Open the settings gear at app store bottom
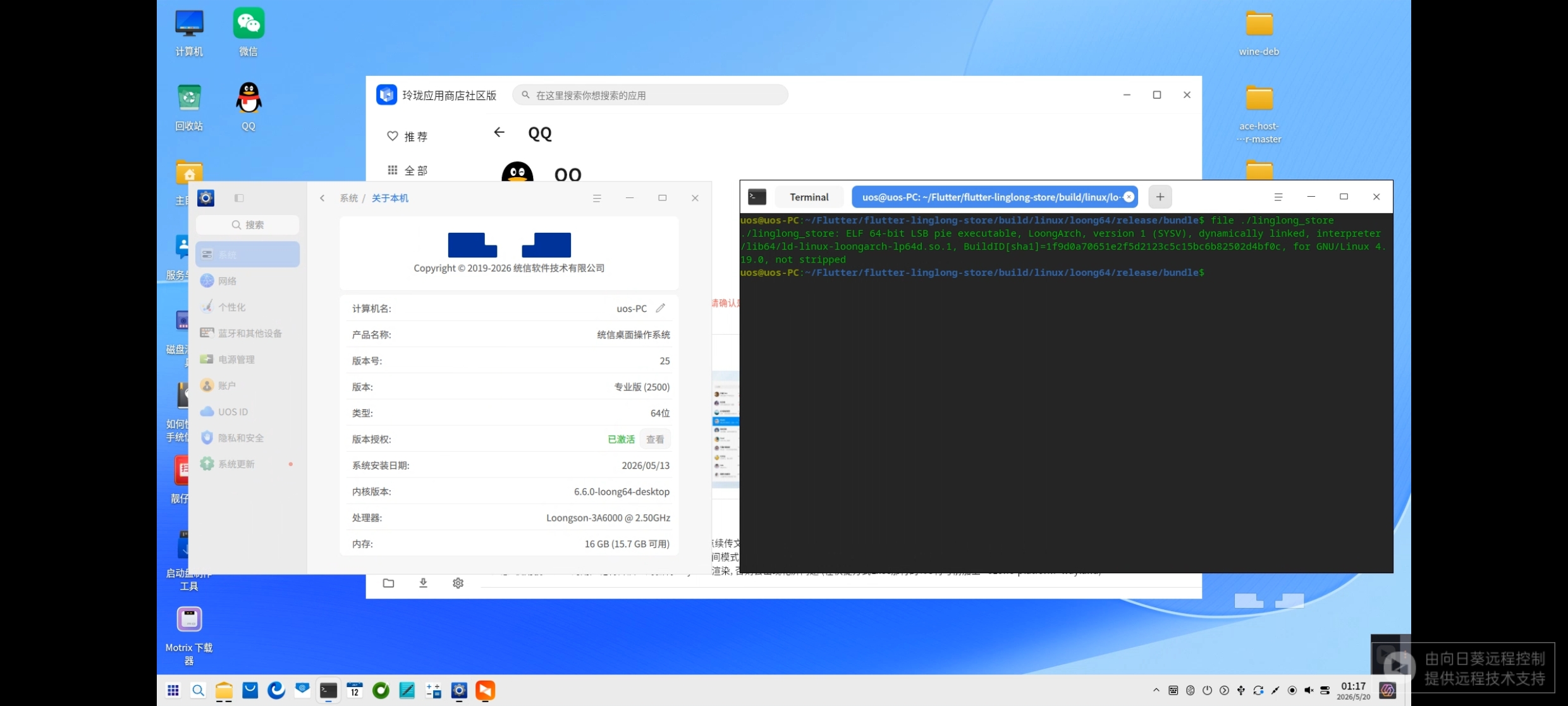The image size is (1568, 706). coord(458,583)
